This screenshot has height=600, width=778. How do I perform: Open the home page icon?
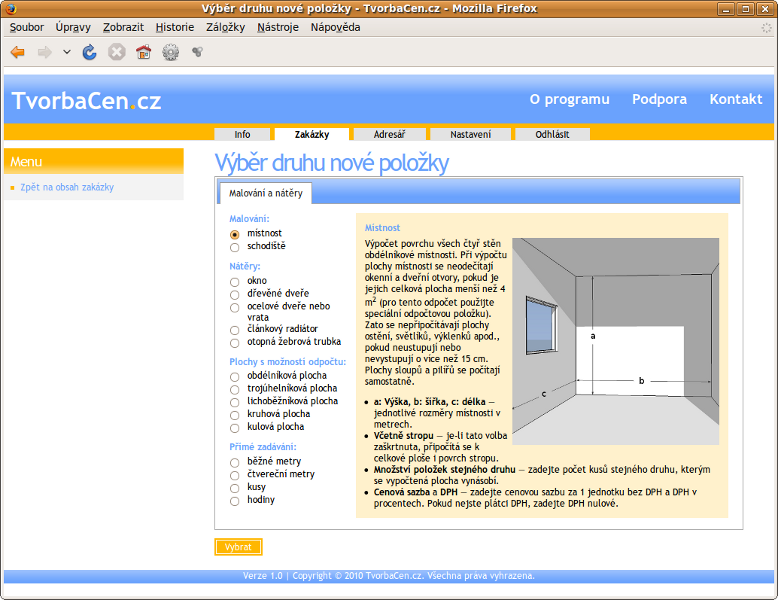coord(143,52)
